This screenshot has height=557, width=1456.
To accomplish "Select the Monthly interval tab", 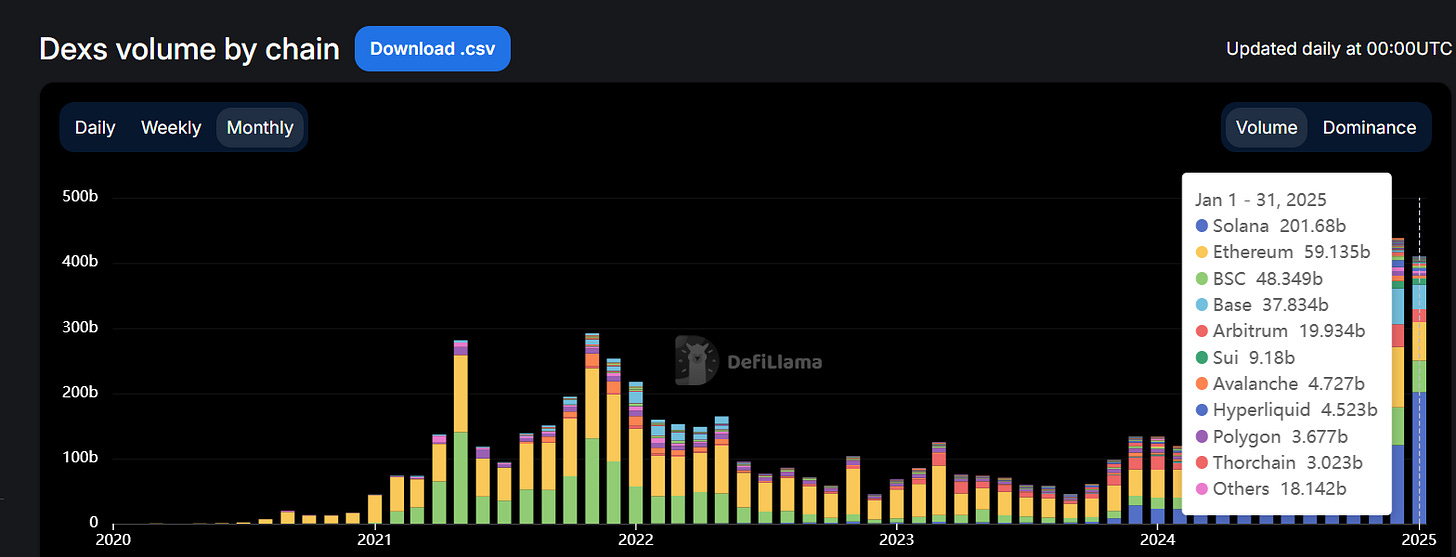I will click(260, 128).
